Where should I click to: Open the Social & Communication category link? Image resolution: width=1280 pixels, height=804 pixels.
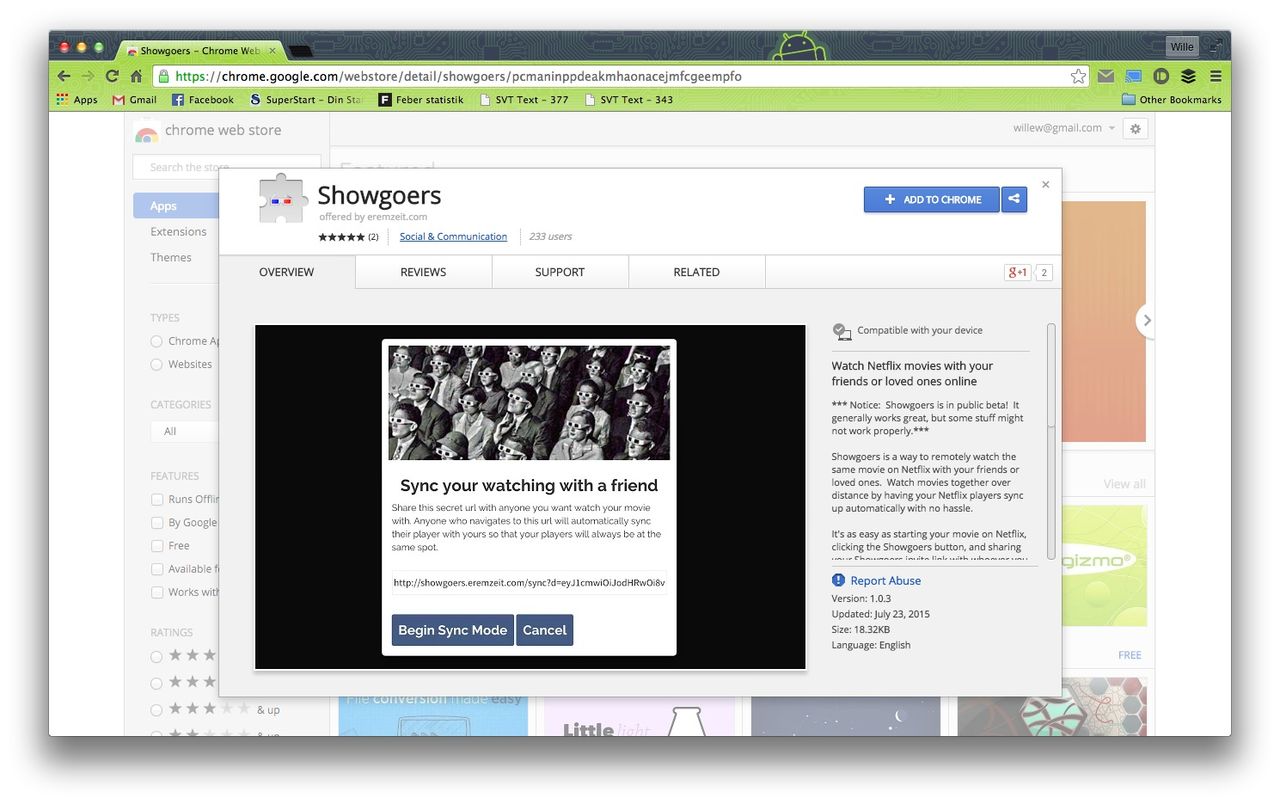click(453, 237)
